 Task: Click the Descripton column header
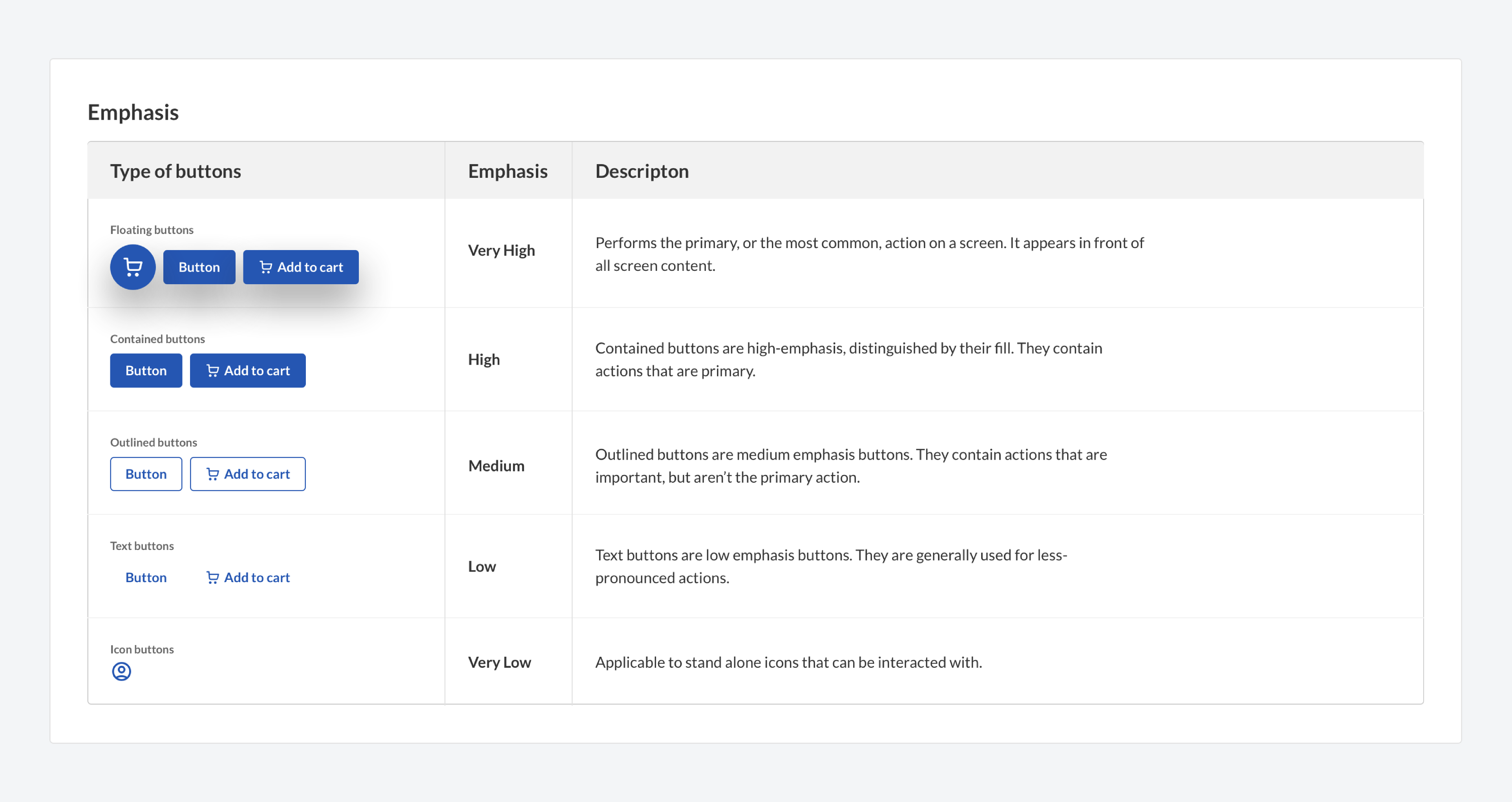coord(642,171)
